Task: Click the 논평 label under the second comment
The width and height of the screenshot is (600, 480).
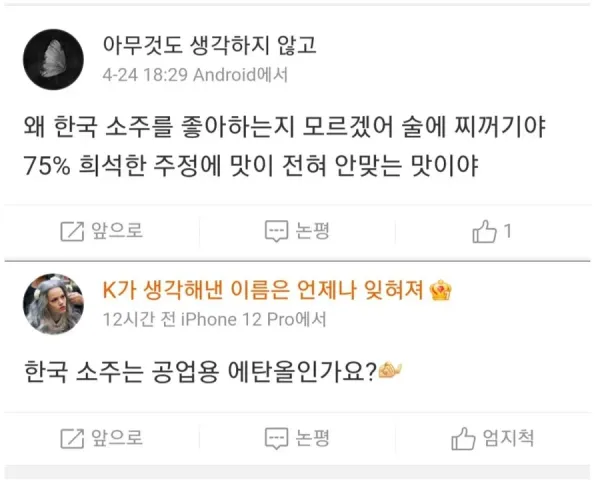Action: 313,438
